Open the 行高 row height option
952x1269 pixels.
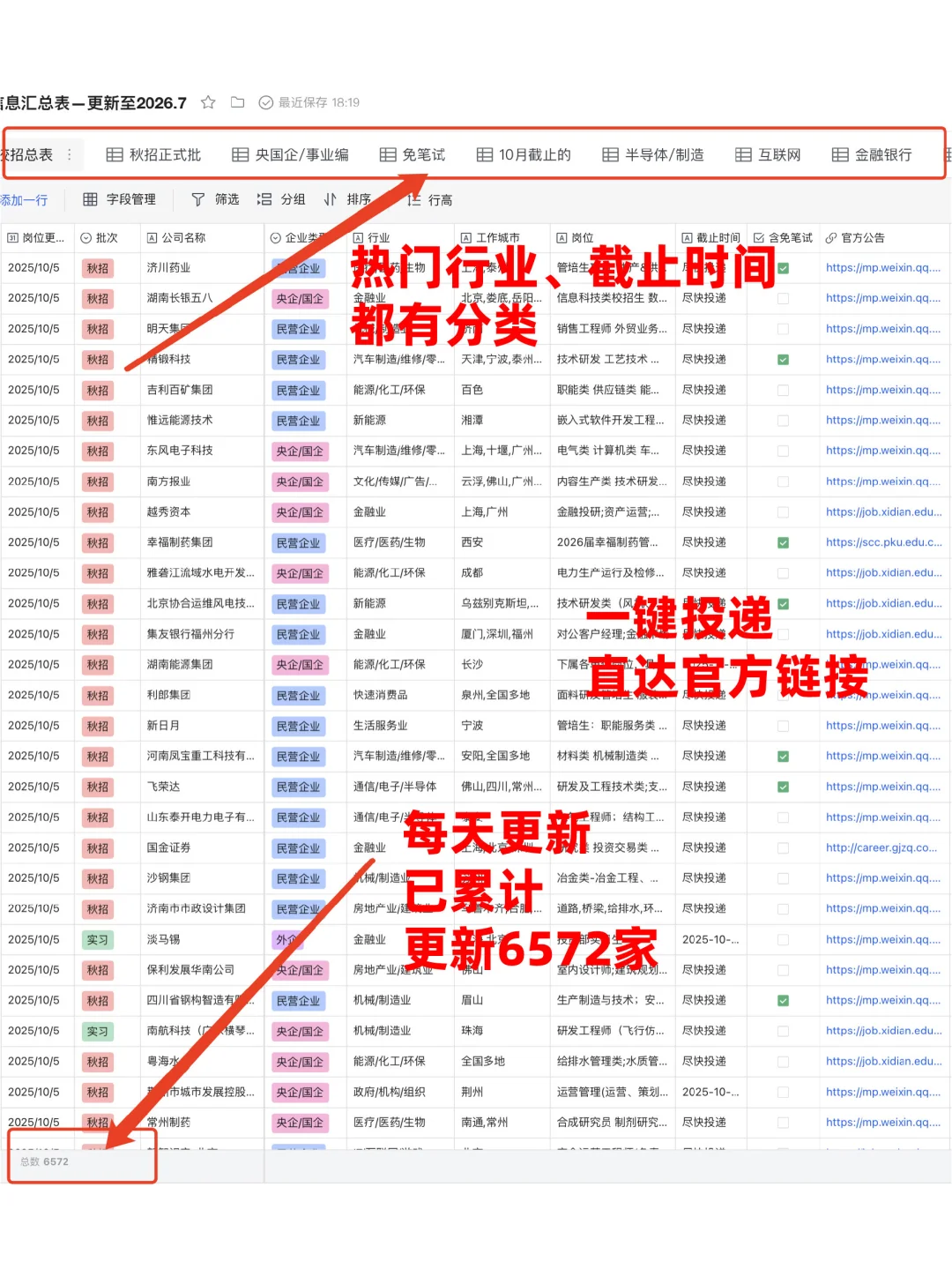429,200
